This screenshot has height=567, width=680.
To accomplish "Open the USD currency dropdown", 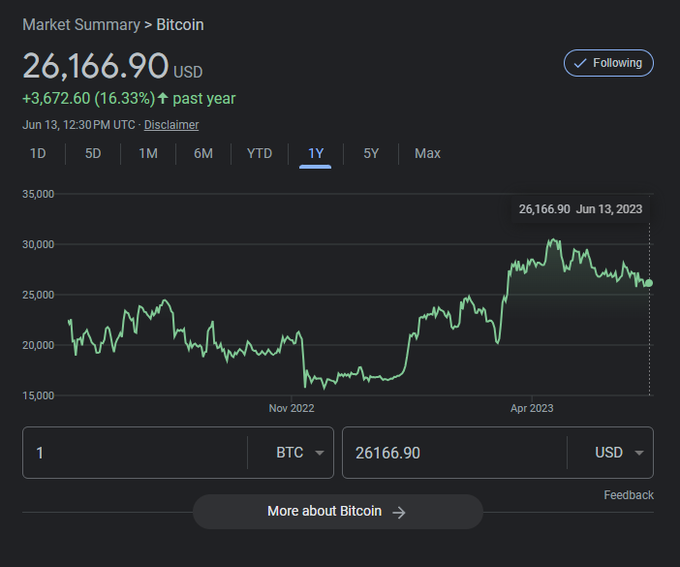I will (x=622, y=453).
